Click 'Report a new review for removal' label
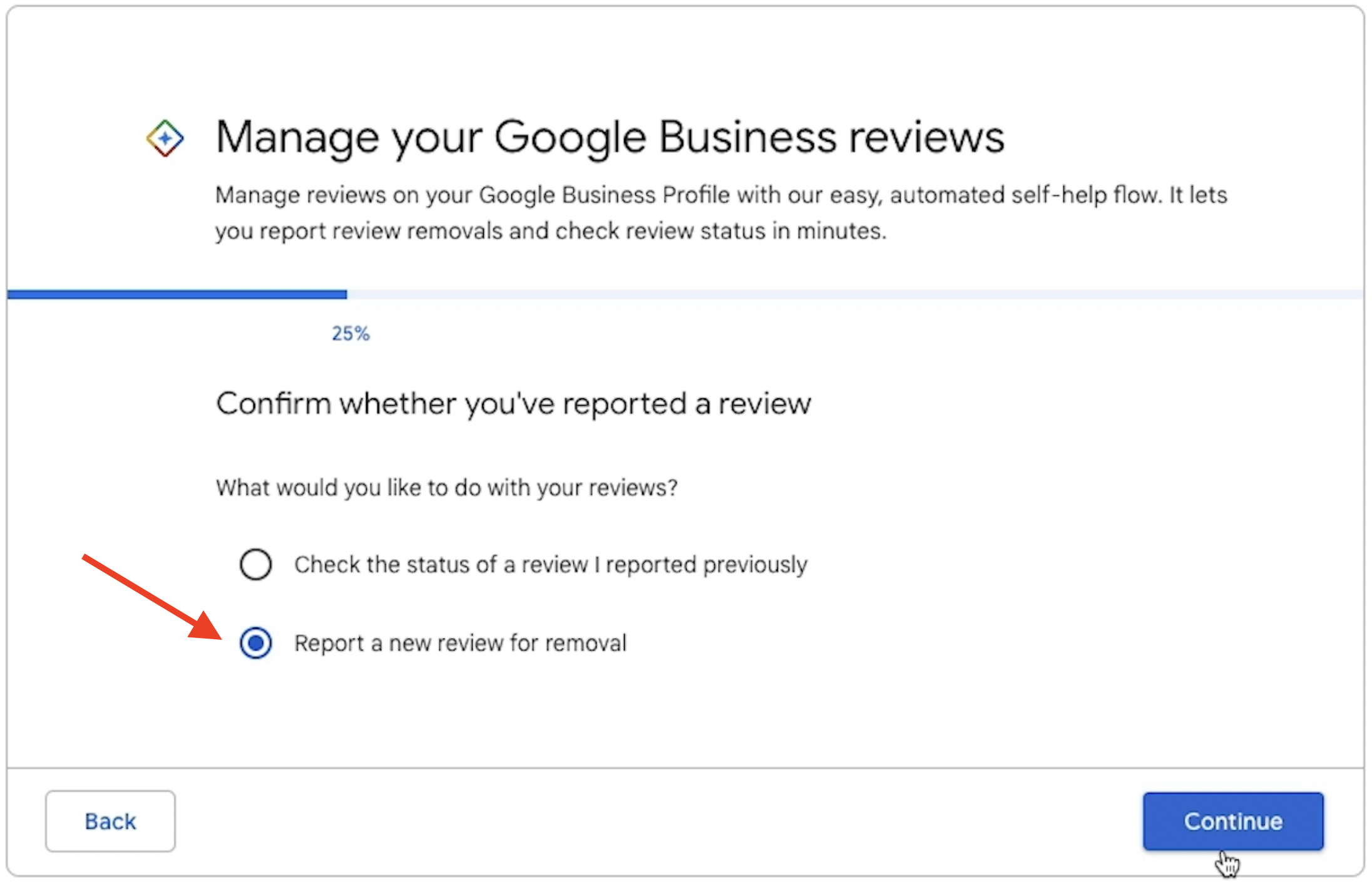The width and height of the screenshot is (1372, 884). coord(460,643)
